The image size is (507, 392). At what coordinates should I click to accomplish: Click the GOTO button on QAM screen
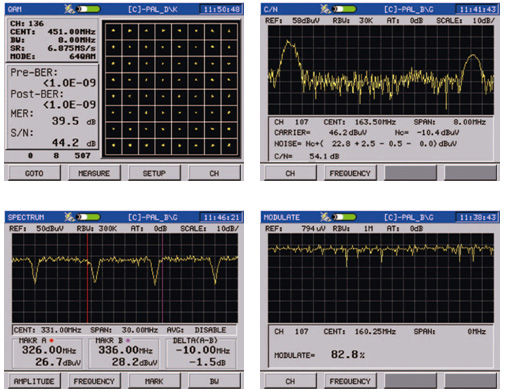pos(34,173)
